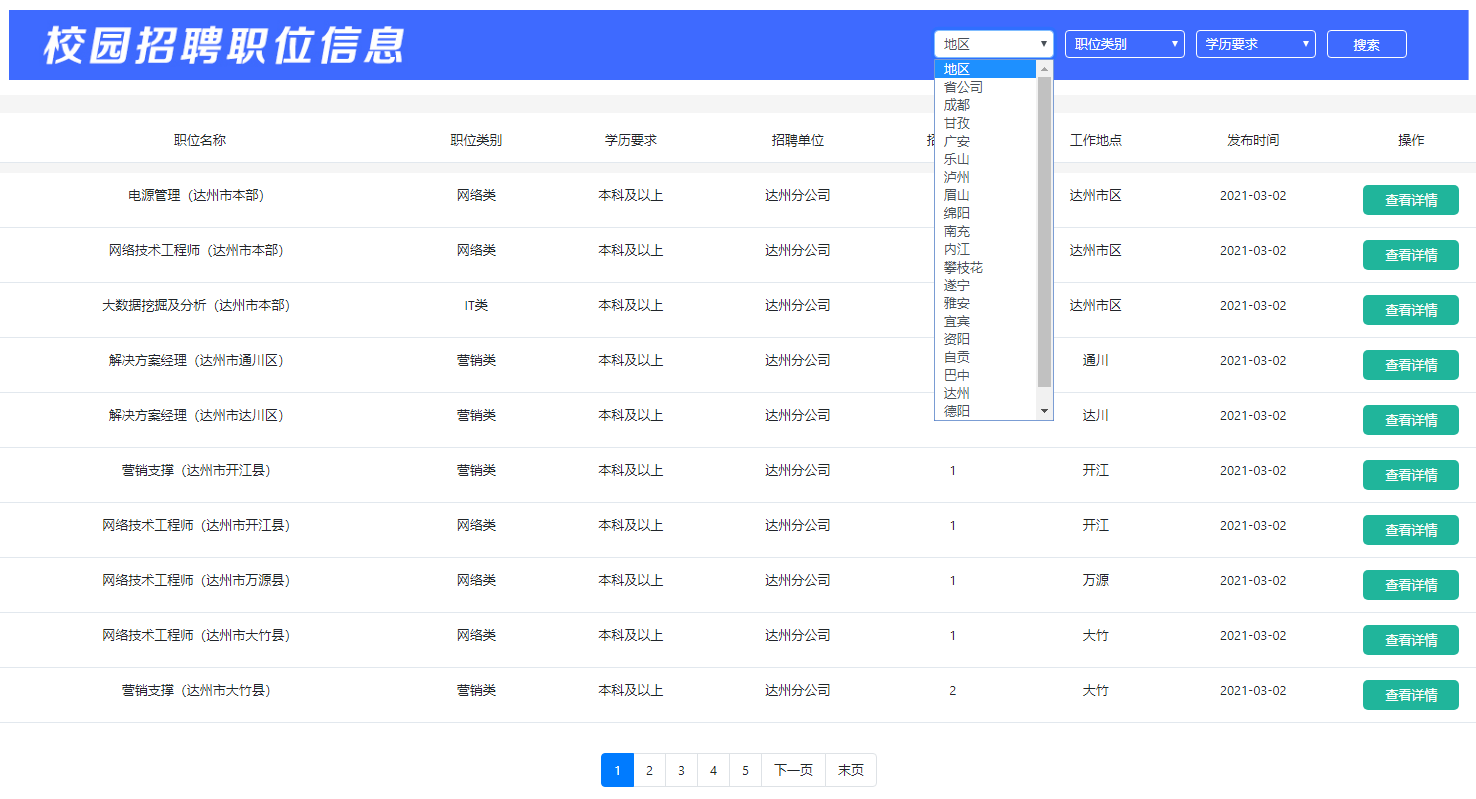Viewport: 1476px width, 799px height.
Task: Choose 内江 from the region list
Action: [986, 249]
